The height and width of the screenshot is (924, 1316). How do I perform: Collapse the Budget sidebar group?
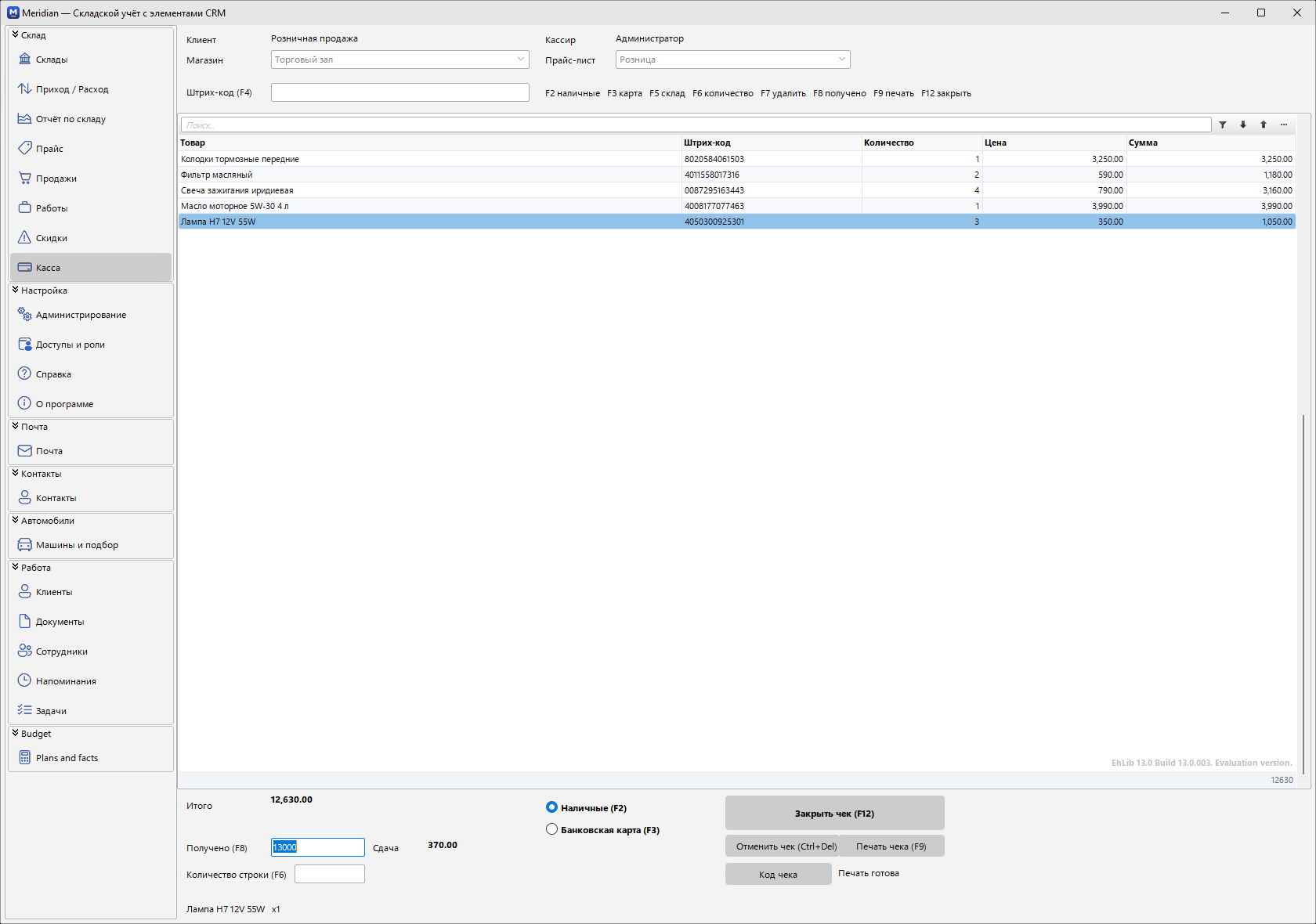tap(15, 733)
